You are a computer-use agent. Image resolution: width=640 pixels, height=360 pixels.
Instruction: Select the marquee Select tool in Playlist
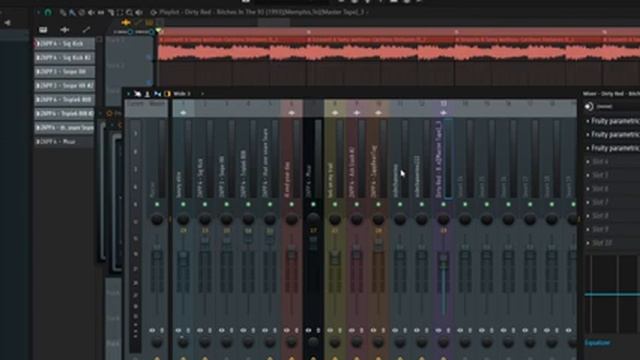click(x=120, y=13)
